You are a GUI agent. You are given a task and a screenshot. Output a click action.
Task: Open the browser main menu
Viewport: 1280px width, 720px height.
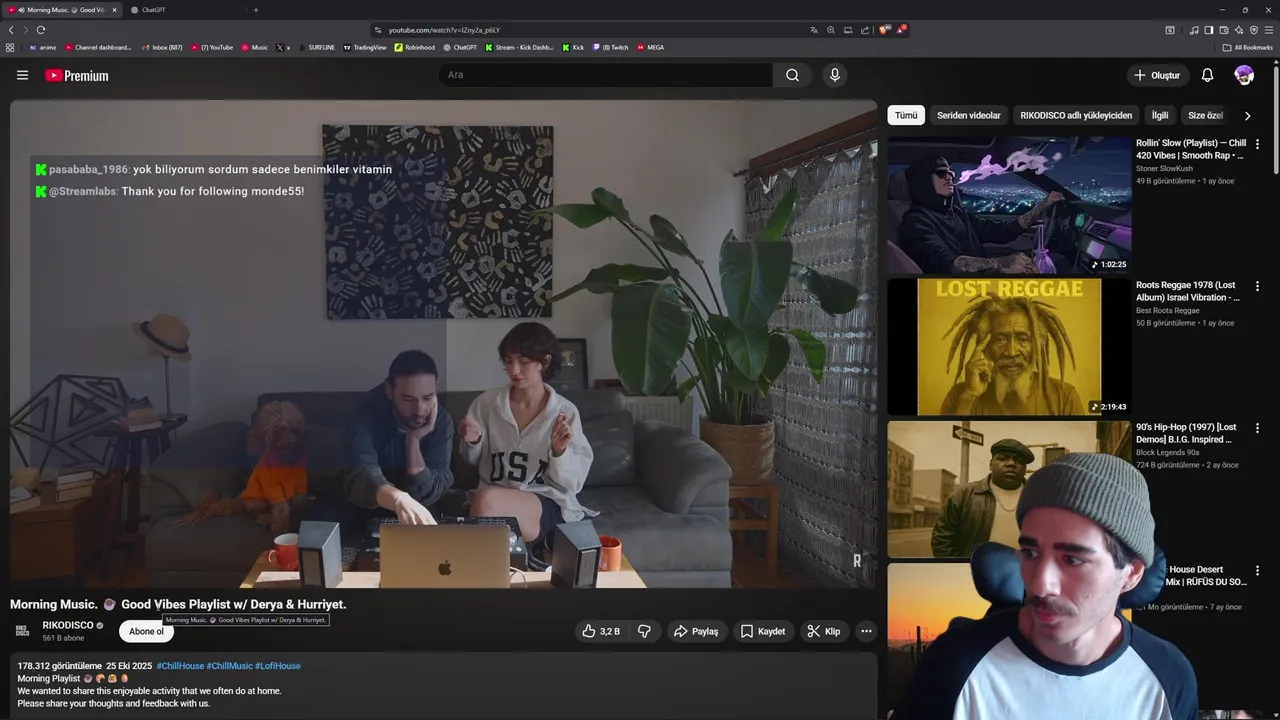click(1270, 30)
